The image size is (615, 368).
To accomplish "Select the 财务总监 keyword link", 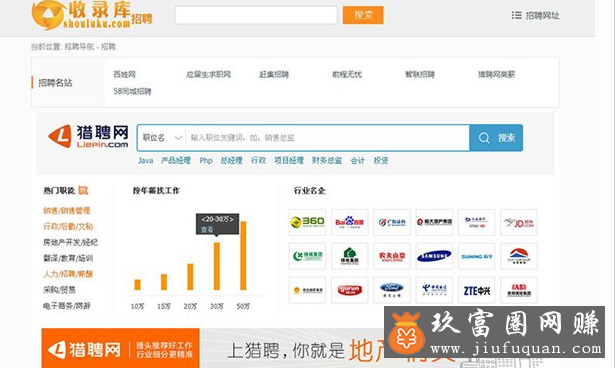I will point(327,160).
